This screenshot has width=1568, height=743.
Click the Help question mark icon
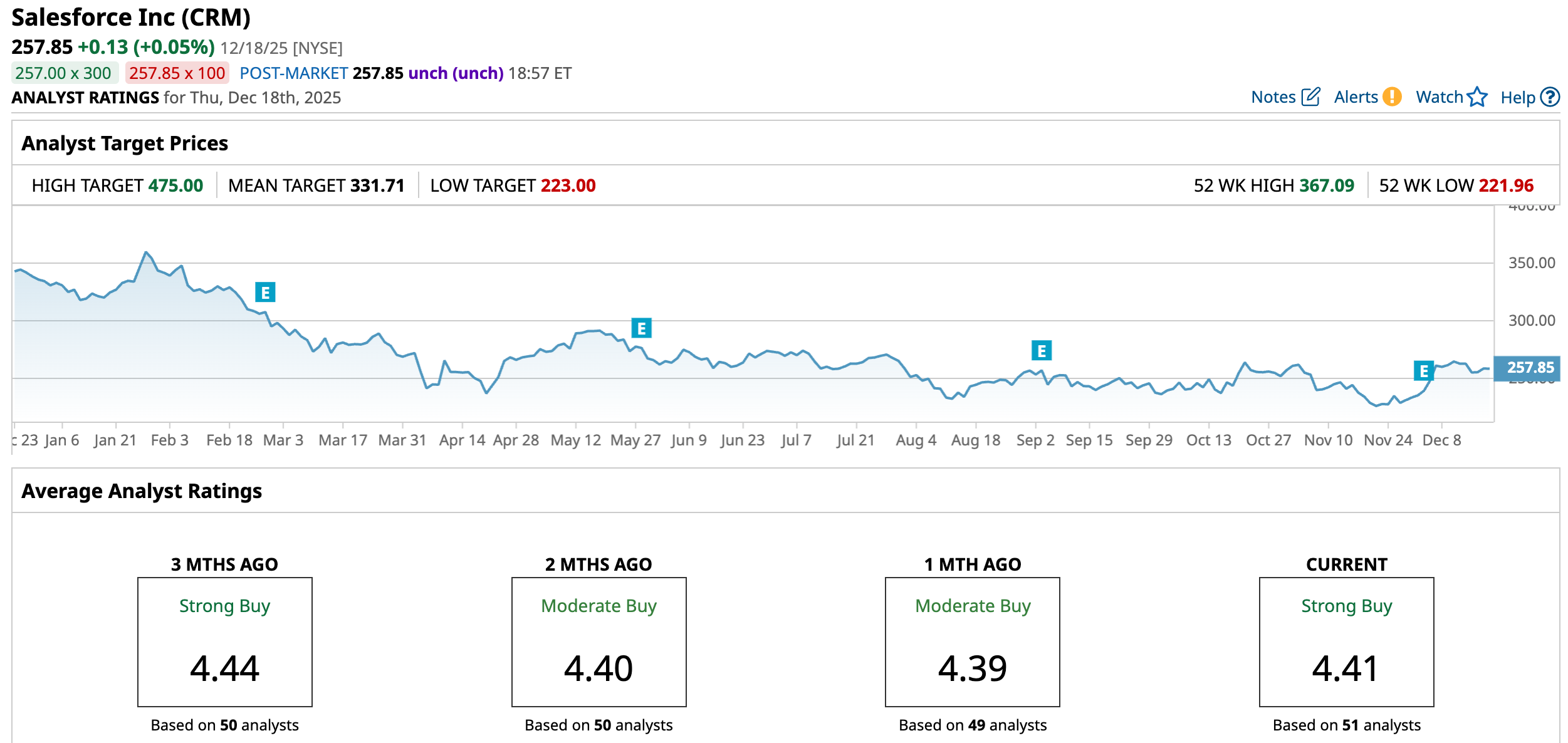click(1550, 97)
